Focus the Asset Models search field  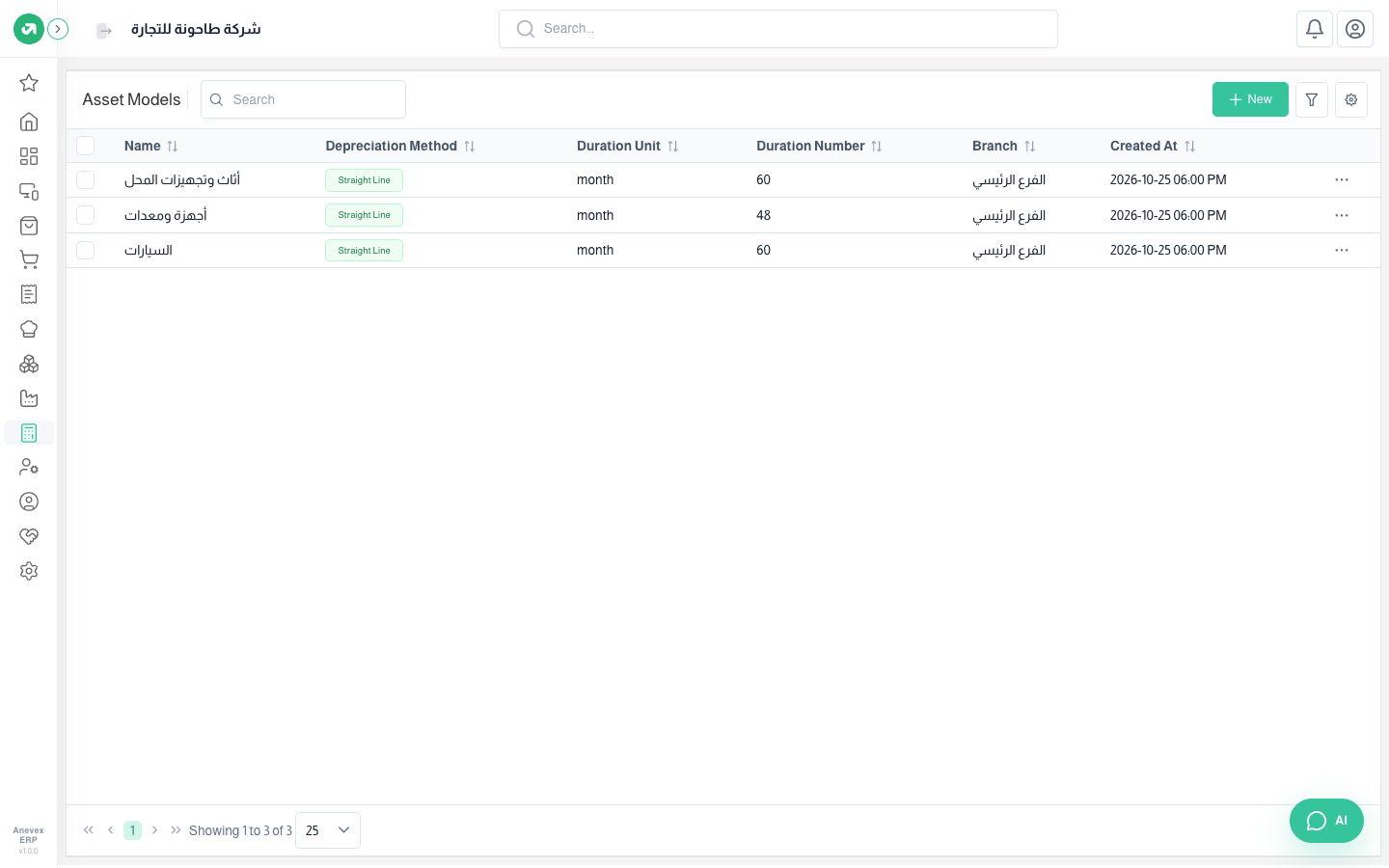pos(303,99)
